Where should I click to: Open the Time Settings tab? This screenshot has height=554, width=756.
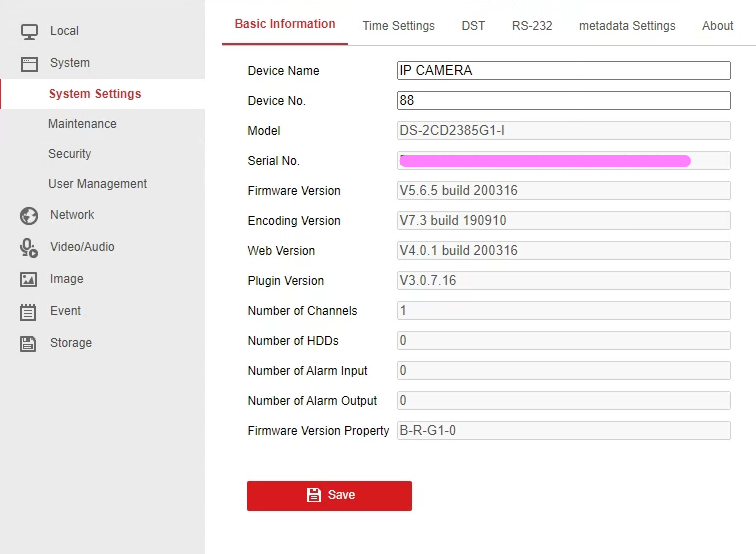pyautogui.click(x=398, y=26)
